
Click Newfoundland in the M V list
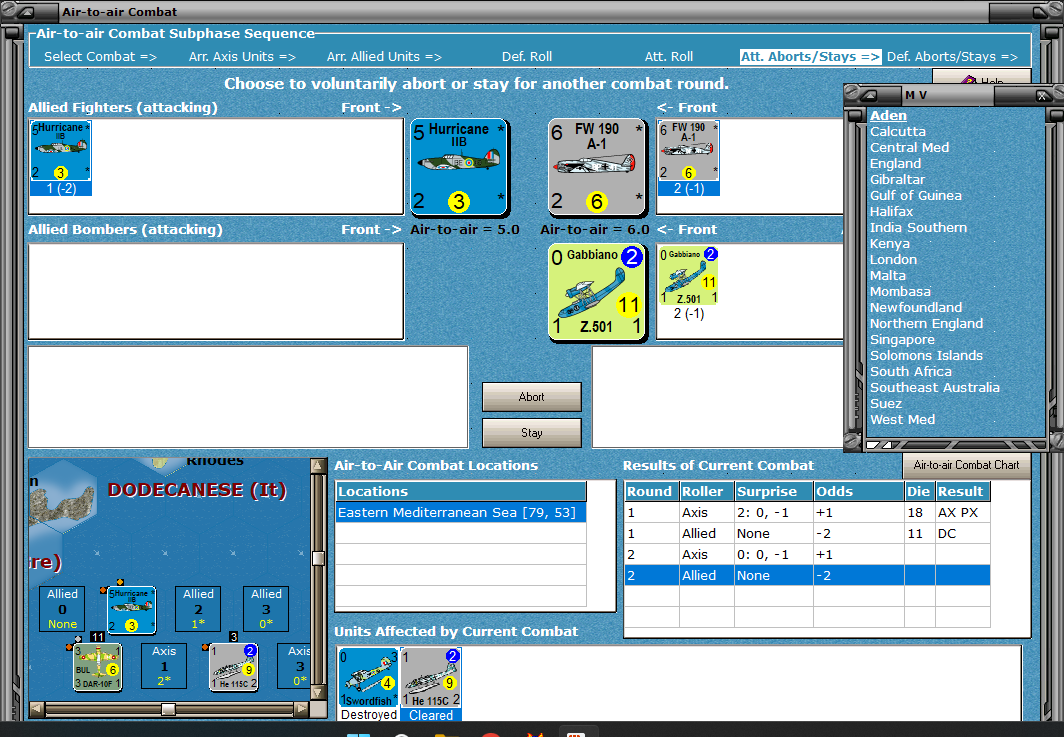[x=916, y=307]
